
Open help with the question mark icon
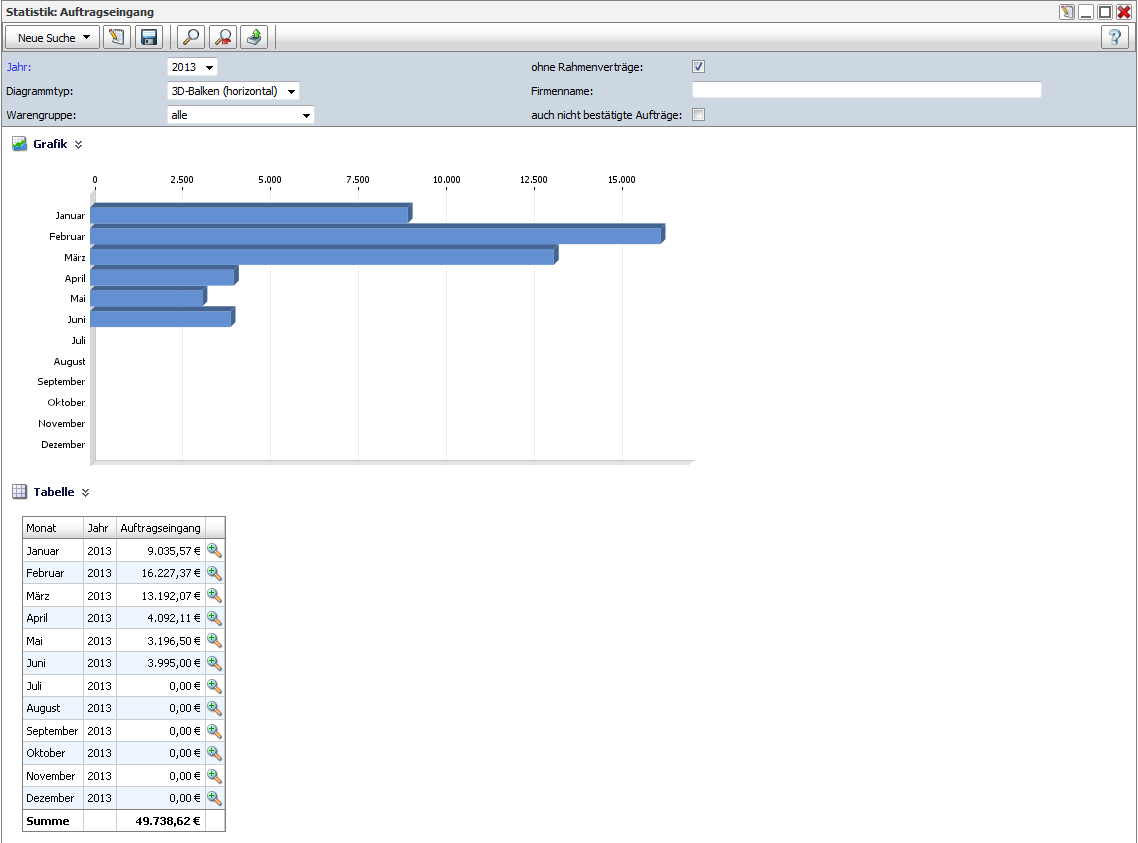(1115, 38)
